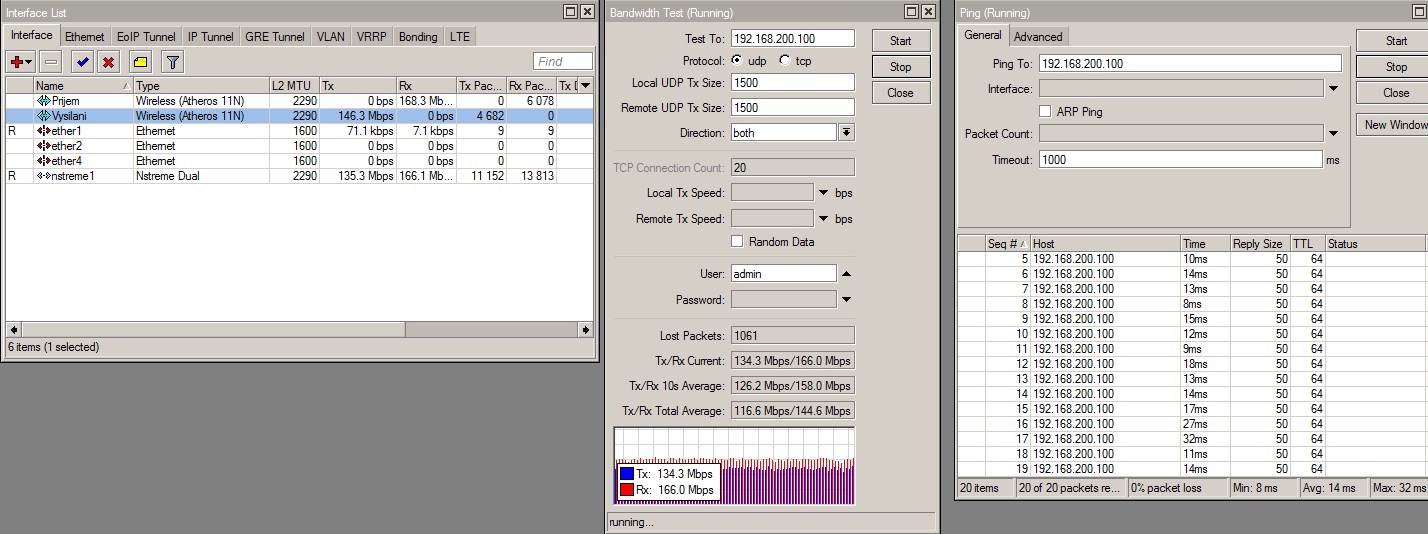Select the nstreme1 interface row

click(298, 176)
